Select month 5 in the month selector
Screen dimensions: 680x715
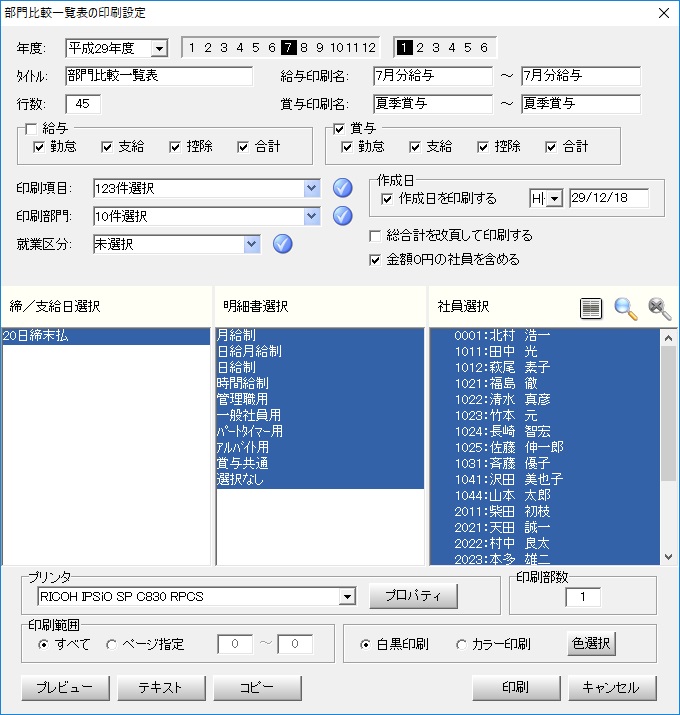pos(256,47)
